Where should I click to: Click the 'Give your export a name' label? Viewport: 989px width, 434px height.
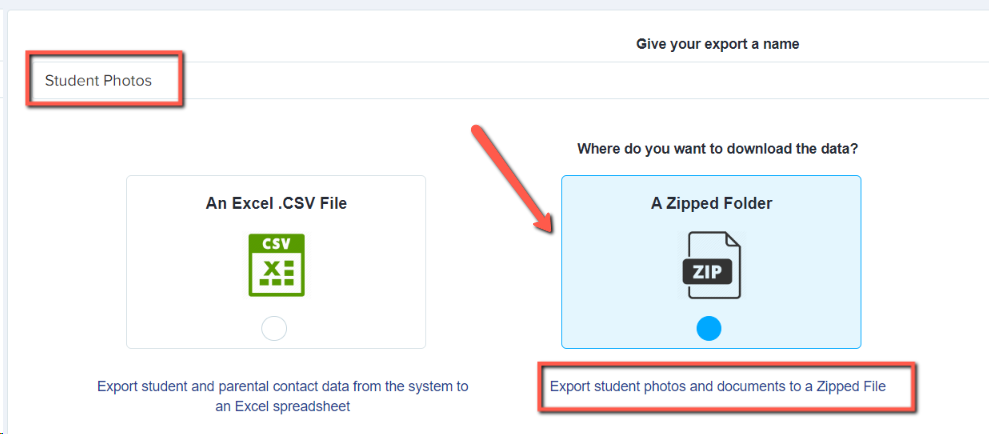coord(717,44)
